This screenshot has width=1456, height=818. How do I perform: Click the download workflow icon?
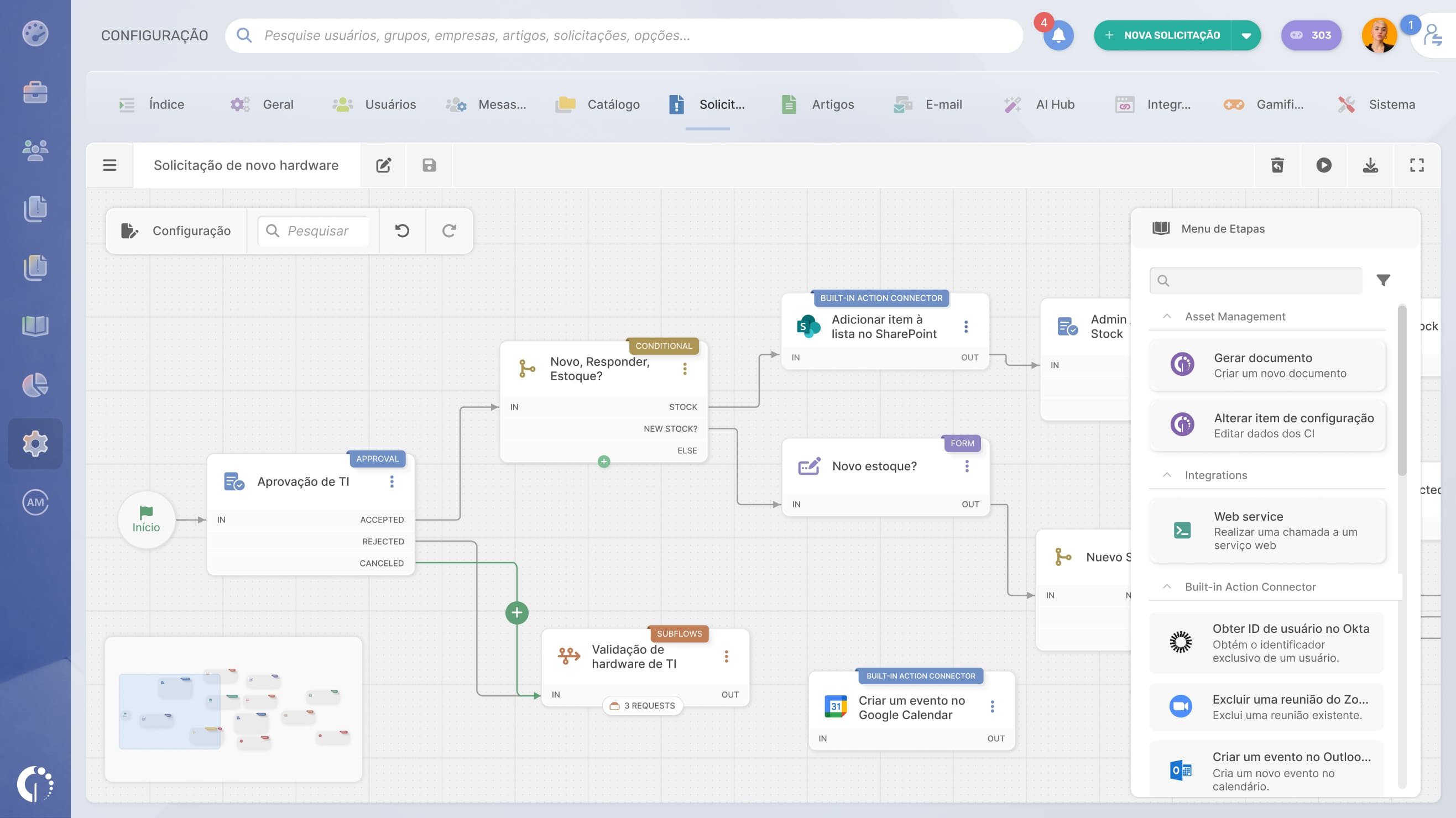tap(1370, 165)
